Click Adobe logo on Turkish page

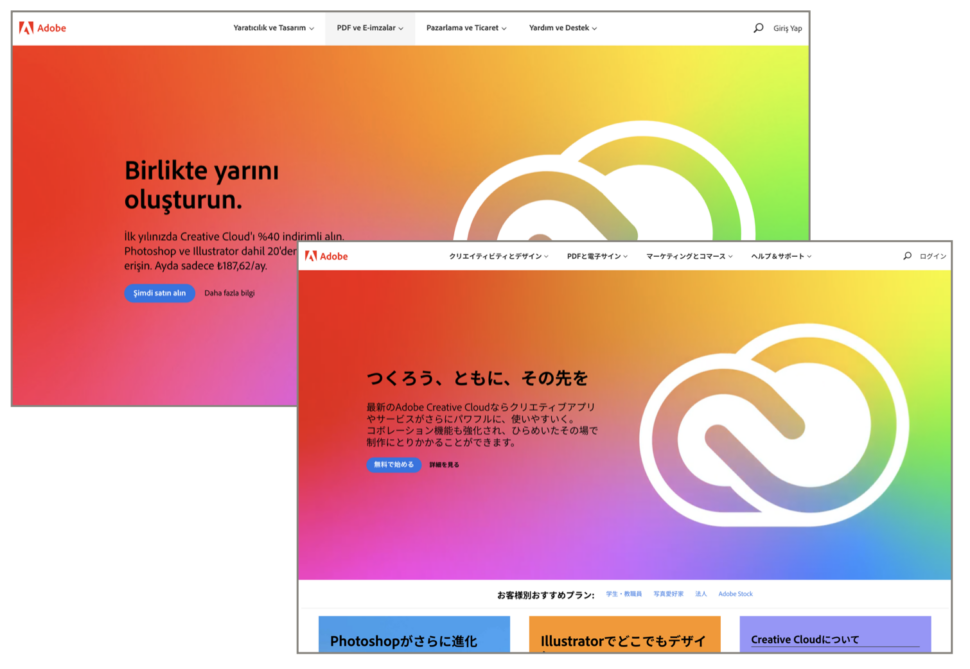click(x=42, y=28)
